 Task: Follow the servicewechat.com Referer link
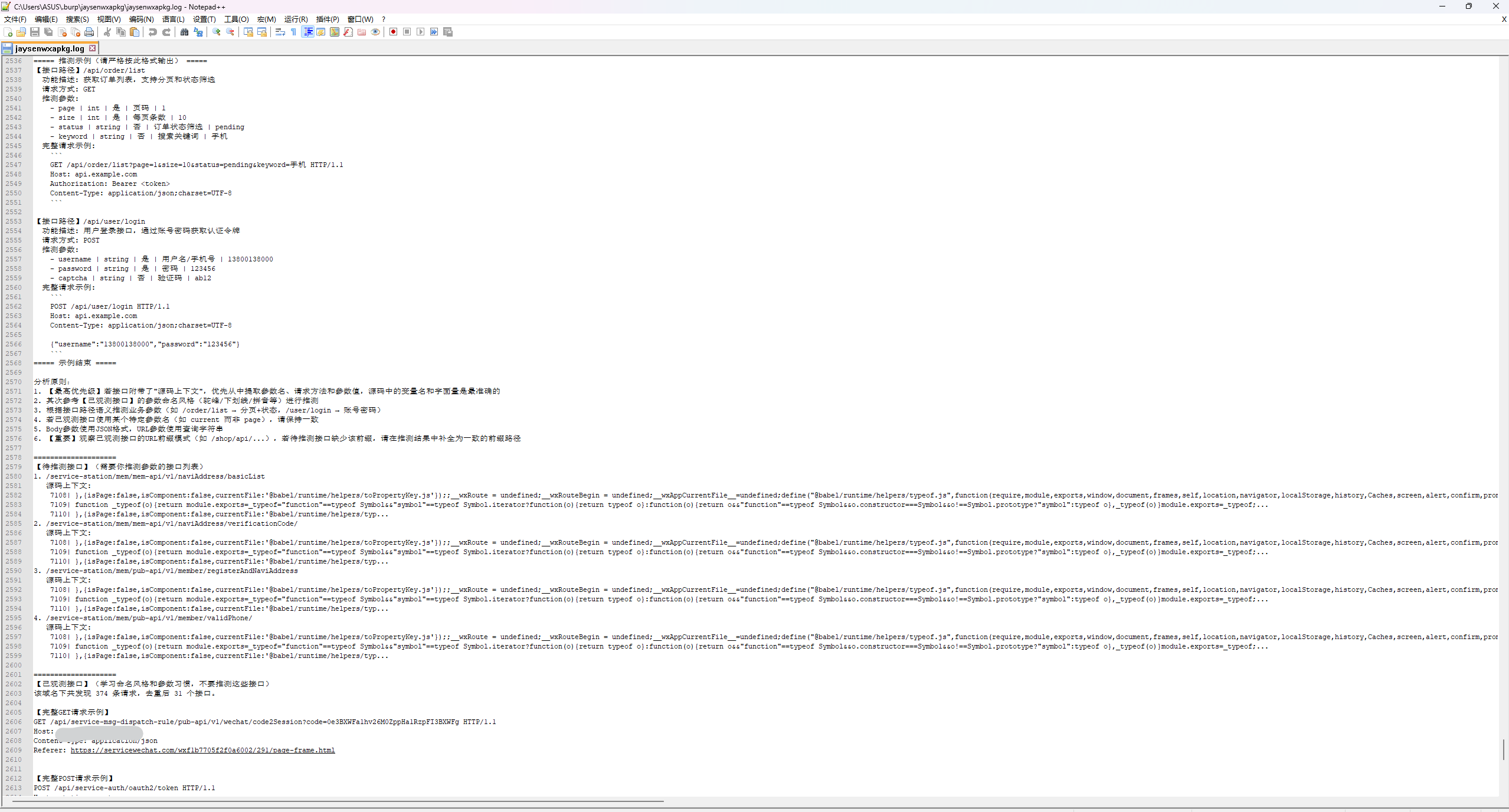[202, 750]
